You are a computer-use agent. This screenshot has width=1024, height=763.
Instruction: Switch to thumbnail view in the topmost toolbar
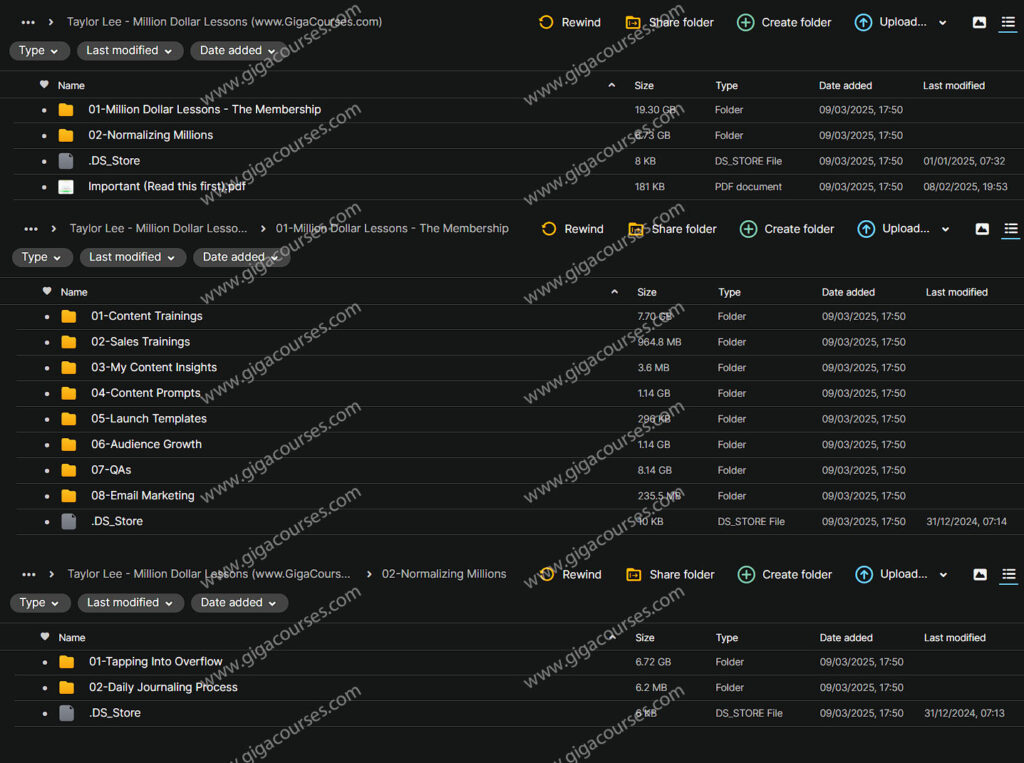[x=979, y=22]
